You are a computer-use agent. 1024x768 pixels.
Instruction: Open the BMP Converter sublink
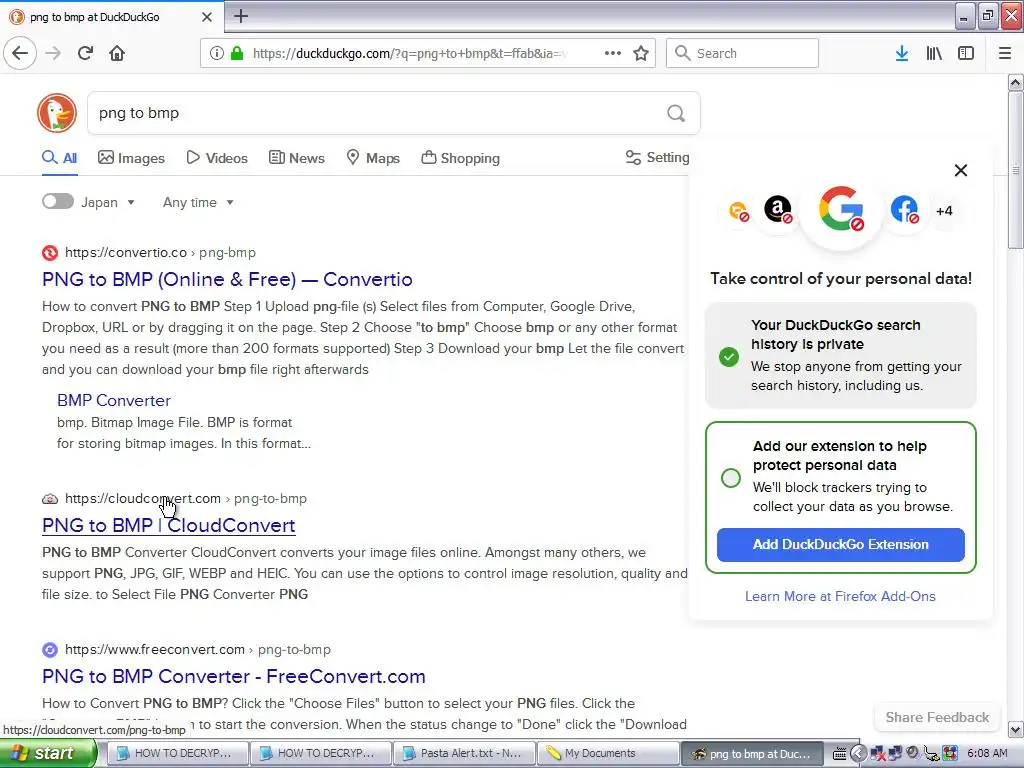point(114,400)
